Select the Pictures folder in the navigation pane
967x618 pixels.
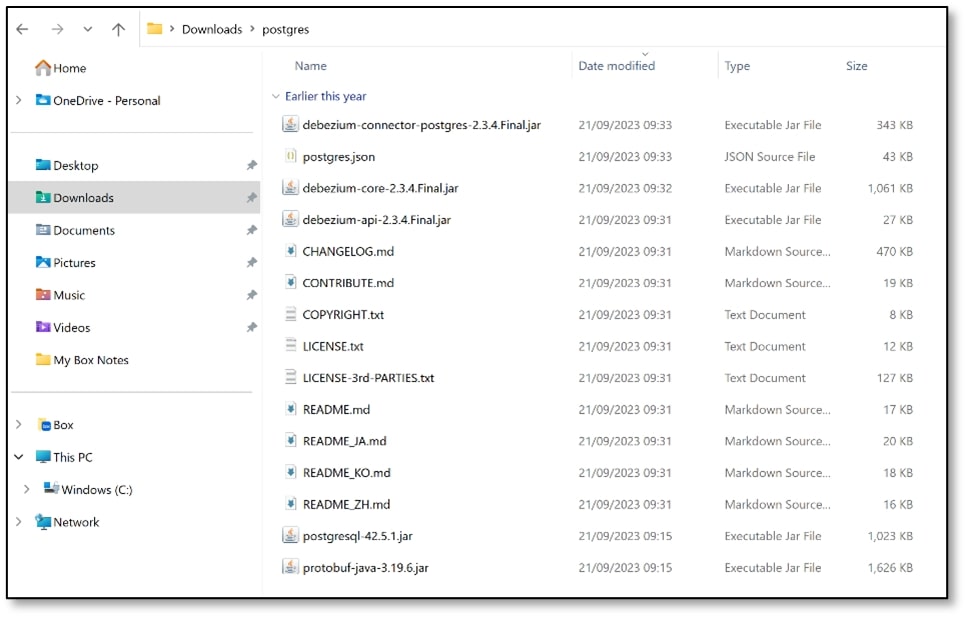72,262
